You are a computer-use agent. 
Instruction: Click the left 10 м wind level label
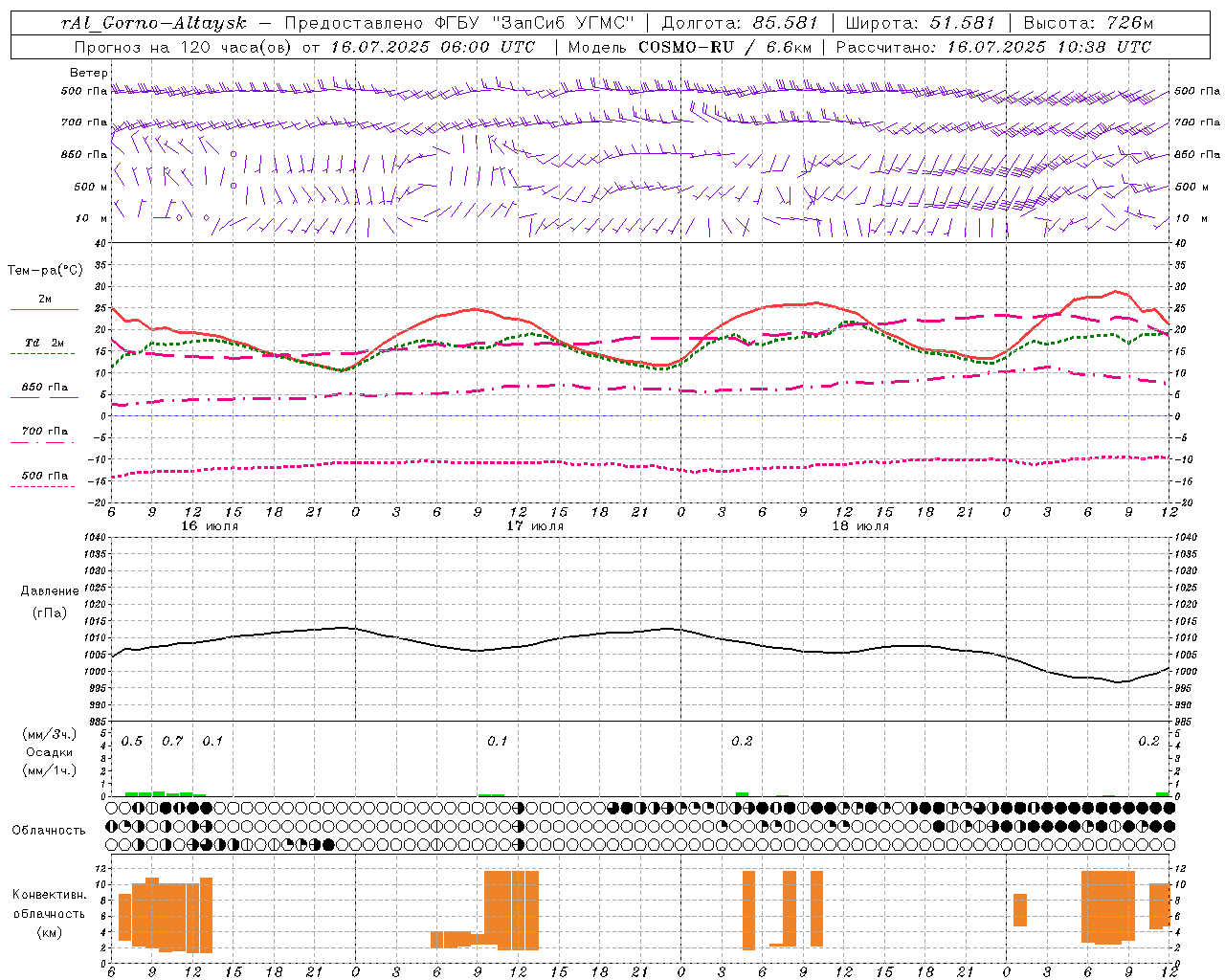tap(92, 218)
